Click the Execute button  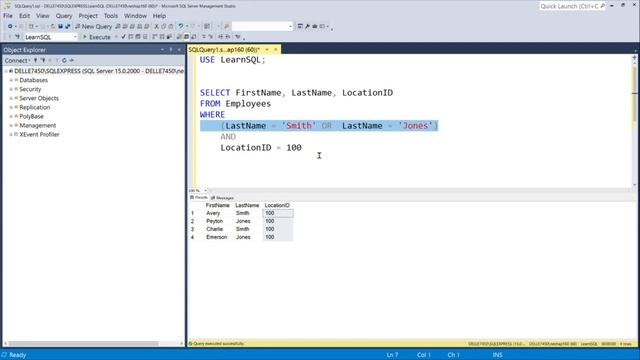click(97, 37)
